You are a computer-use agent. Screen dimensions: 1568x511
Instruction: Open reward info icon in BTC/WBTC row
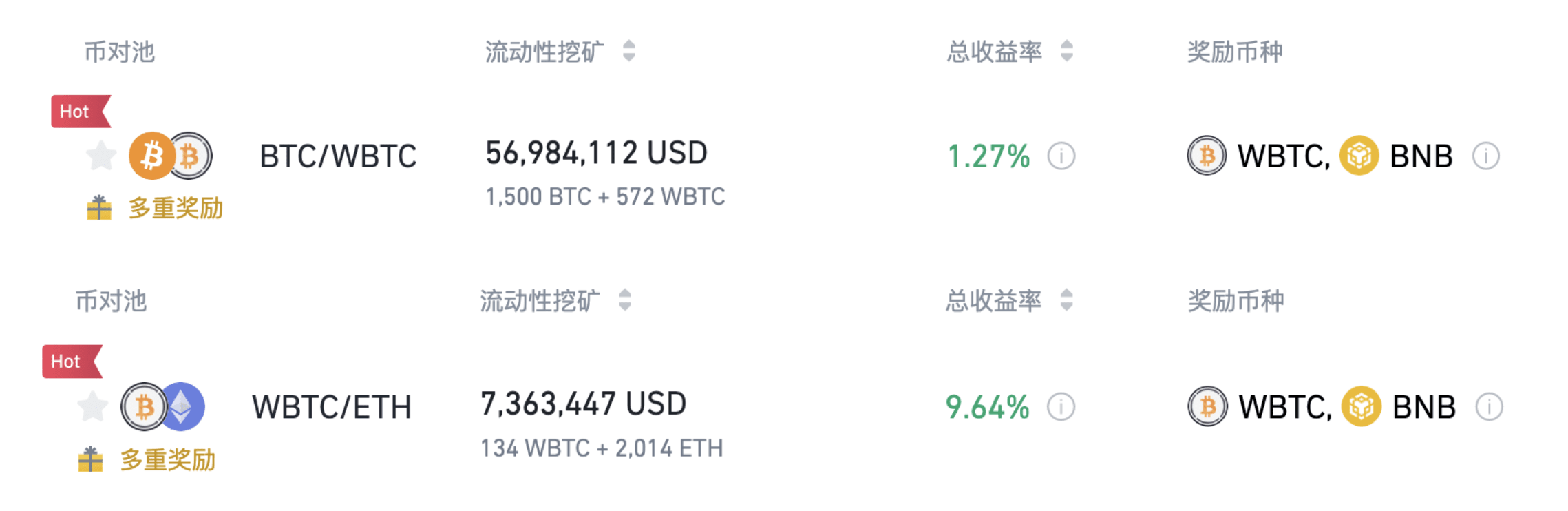1485,156
